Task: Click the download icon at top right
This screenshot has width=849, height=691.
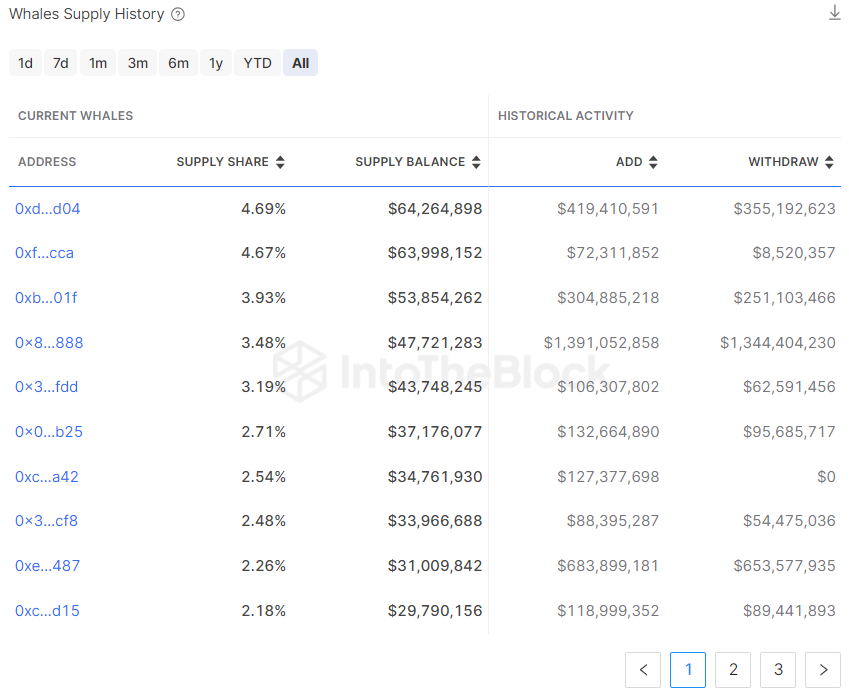Action: pyautogui.click(x=835, y=13)
